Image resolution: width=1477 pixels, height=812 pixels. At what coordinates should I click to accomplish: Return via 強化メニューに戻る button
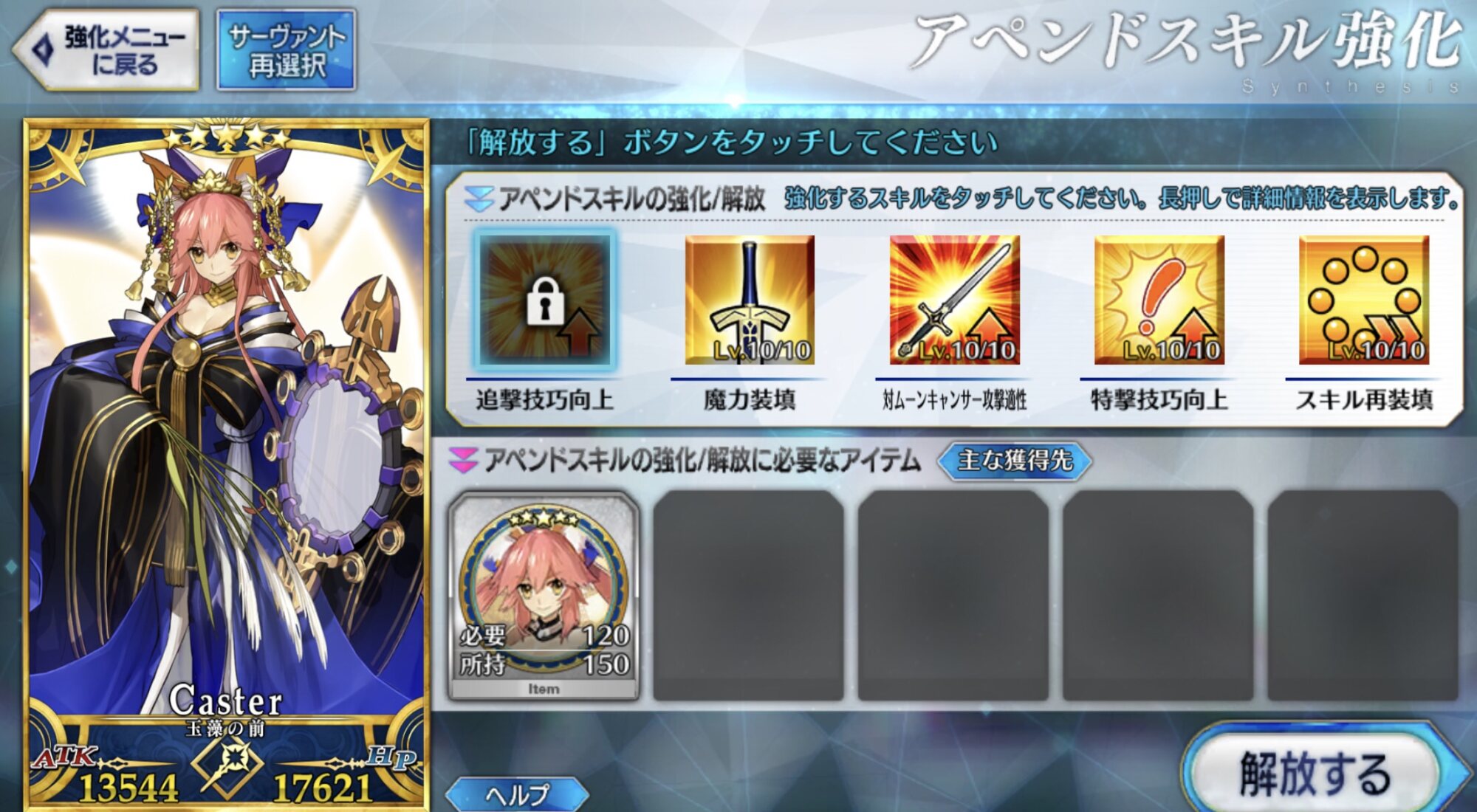pyautogui.click(x=106, y=49)
